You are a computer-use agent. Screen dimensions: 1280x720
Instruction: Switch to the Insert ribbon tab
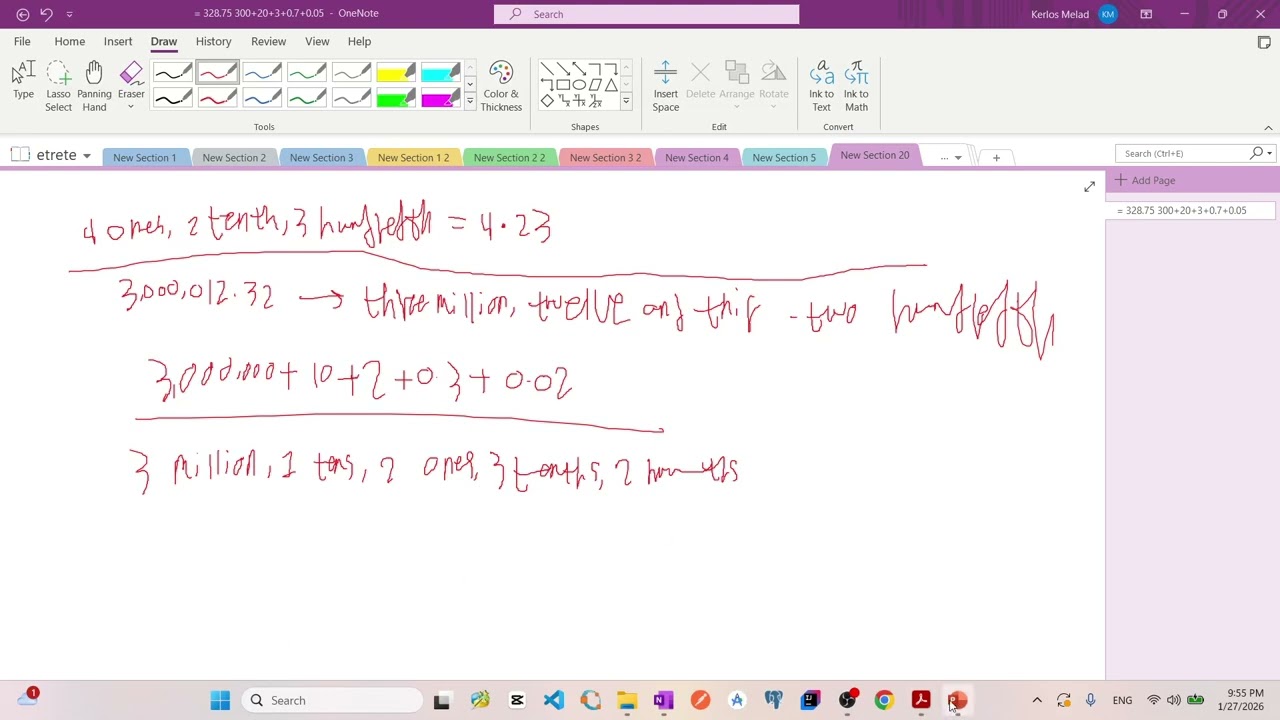118,42
